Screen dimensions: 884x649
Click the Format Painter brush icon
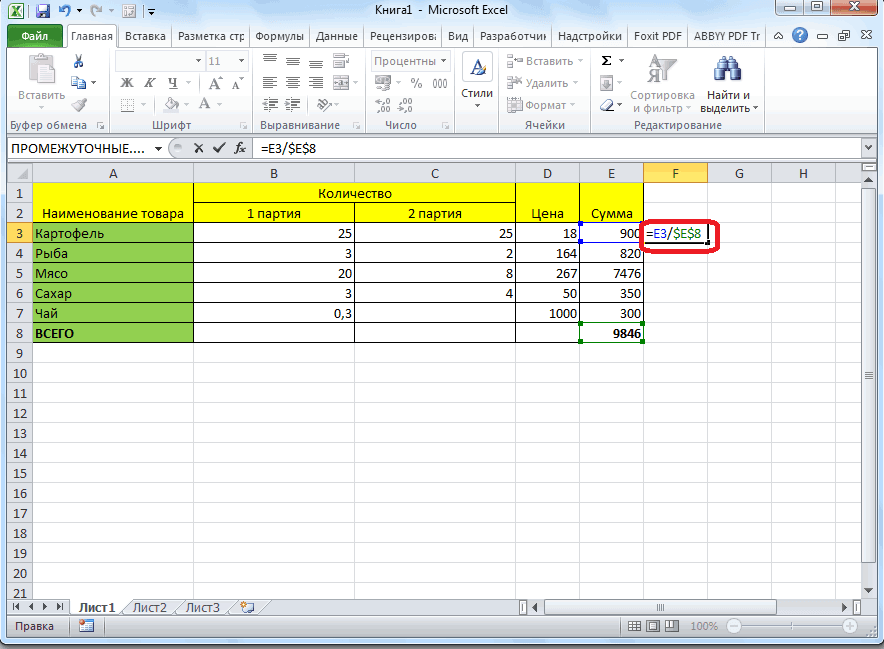[78, 104]
